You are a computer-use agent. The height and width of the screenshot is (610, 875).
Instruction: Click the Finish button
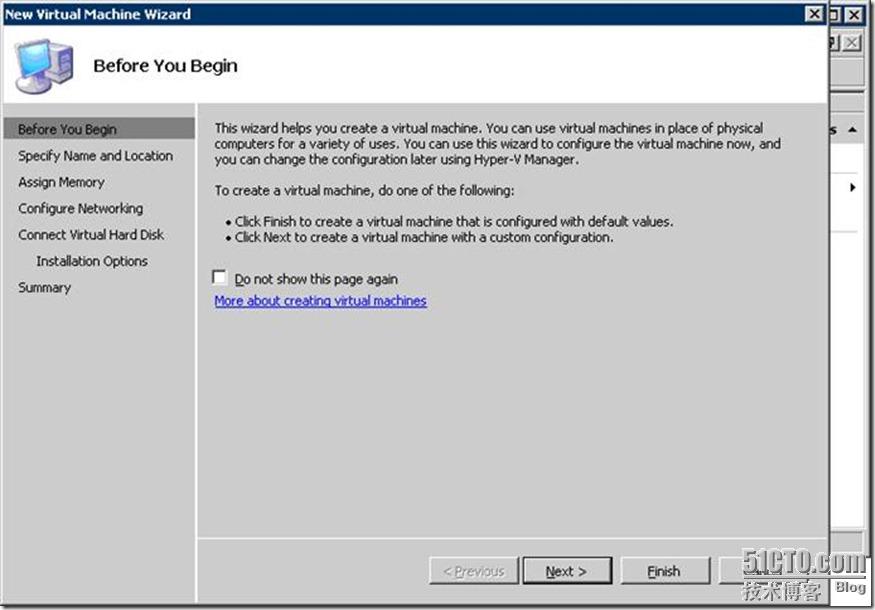click(665, 571)
